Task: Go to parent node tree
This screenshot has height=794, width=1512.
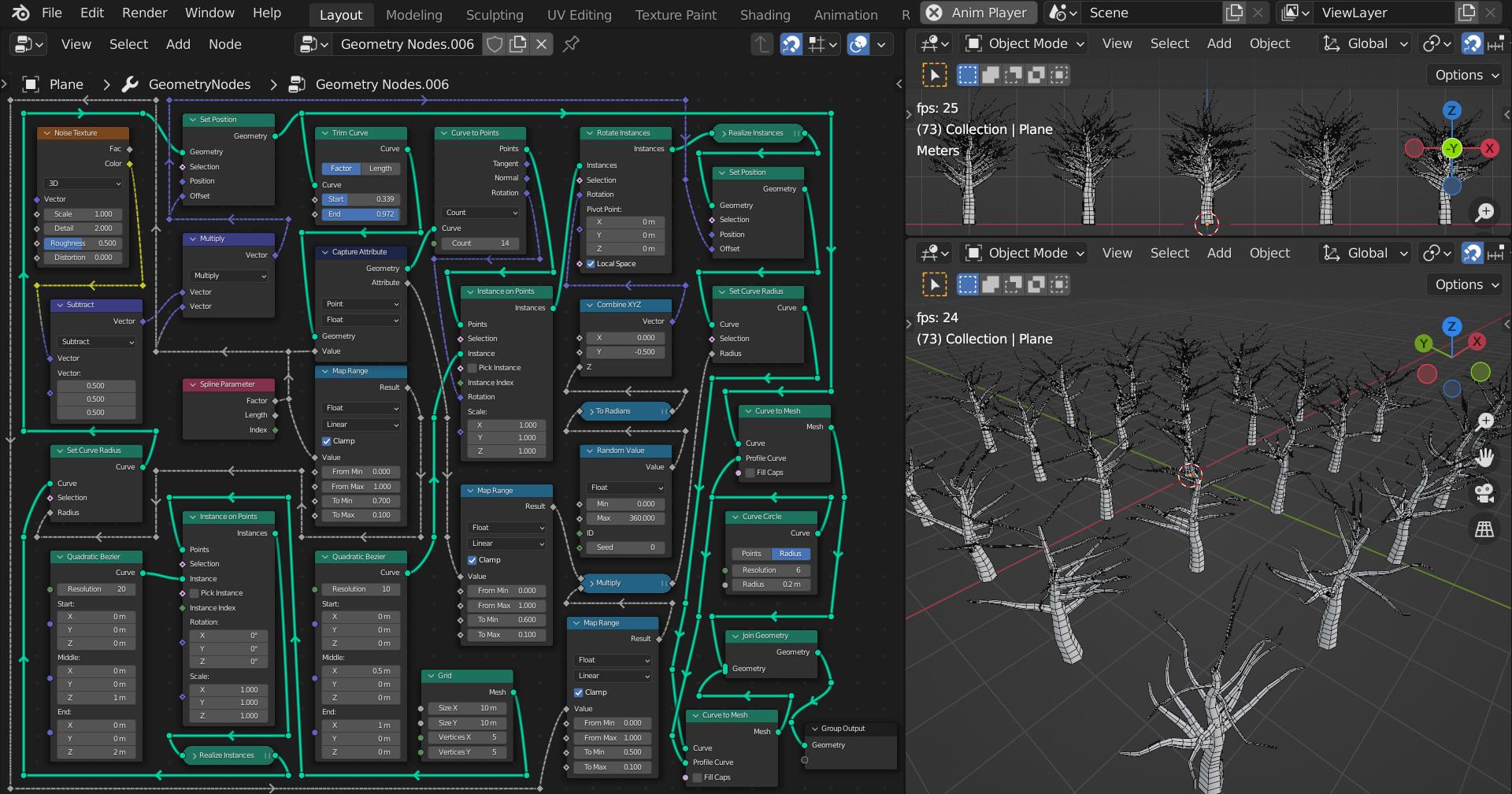Action: pos(761,44)
